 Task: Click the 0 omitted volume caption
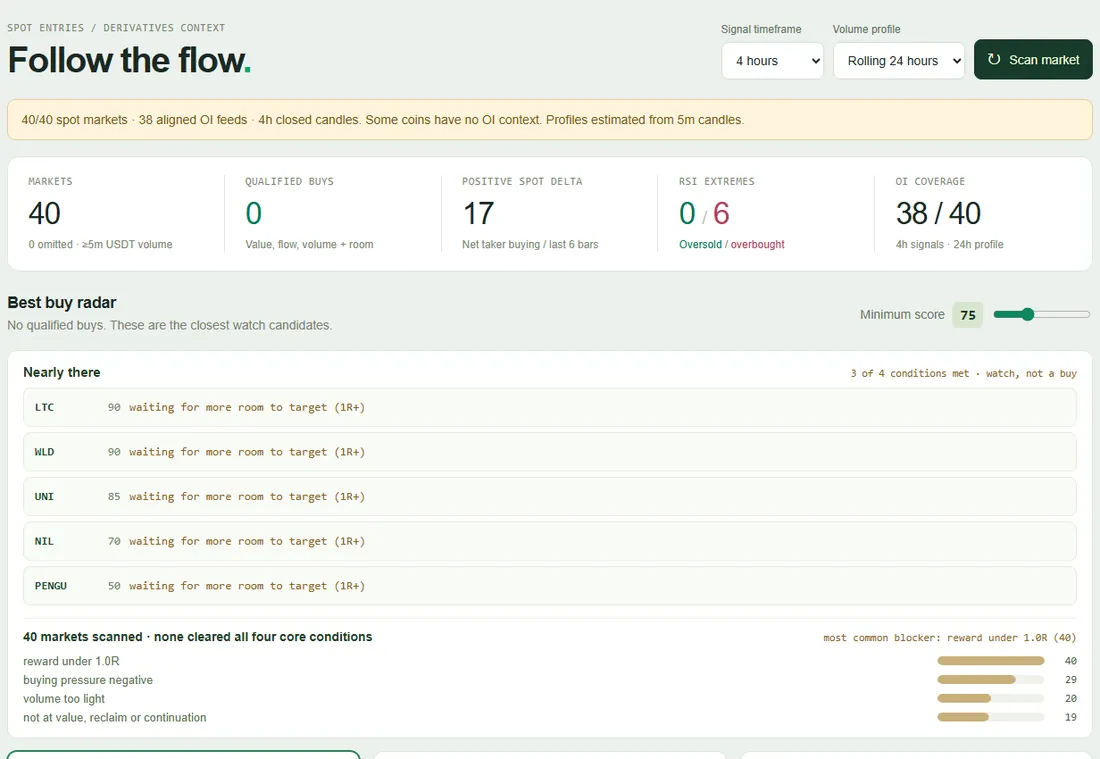pyautogui.click(x=100, y=244)
